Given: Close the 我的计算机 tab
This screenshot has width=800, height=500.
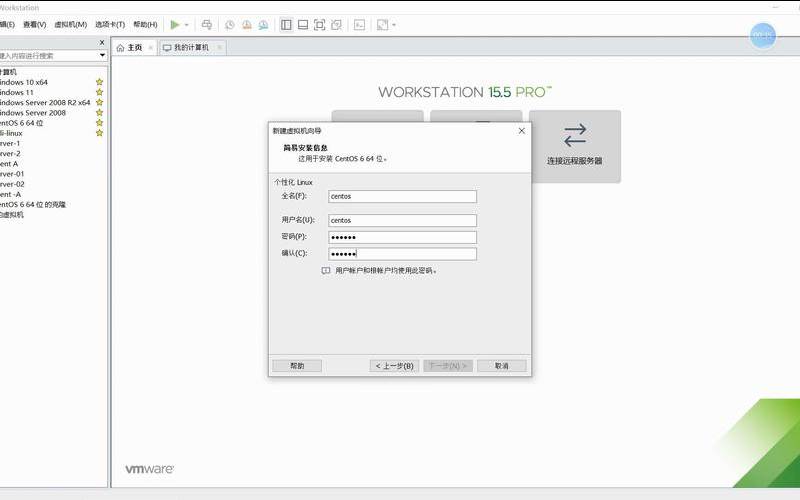Looking at the screenshot, I should pos(219,48).
